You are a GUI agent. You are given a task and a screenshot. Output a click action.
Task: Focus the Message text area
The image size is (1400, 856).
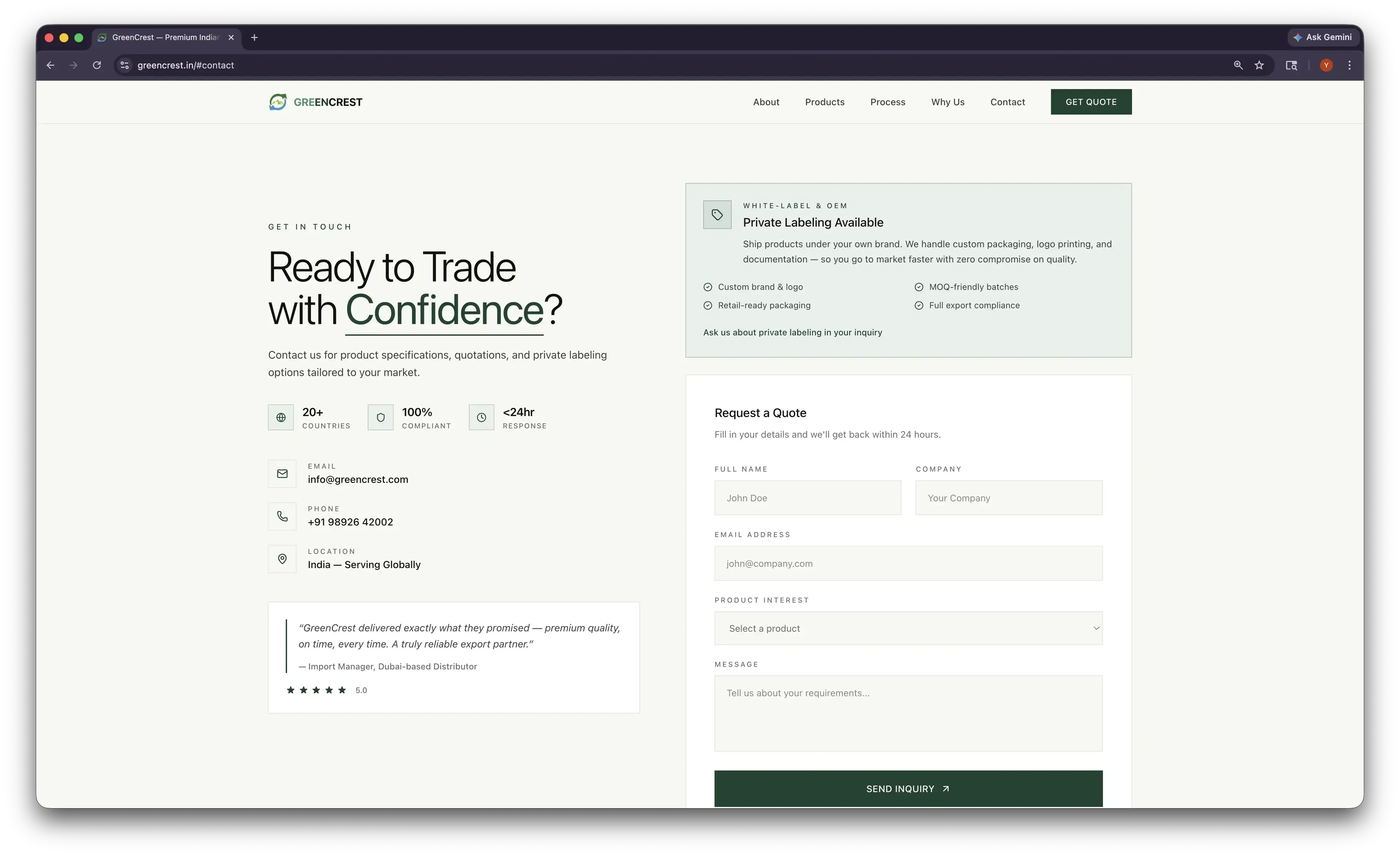[x=908, y=713]
